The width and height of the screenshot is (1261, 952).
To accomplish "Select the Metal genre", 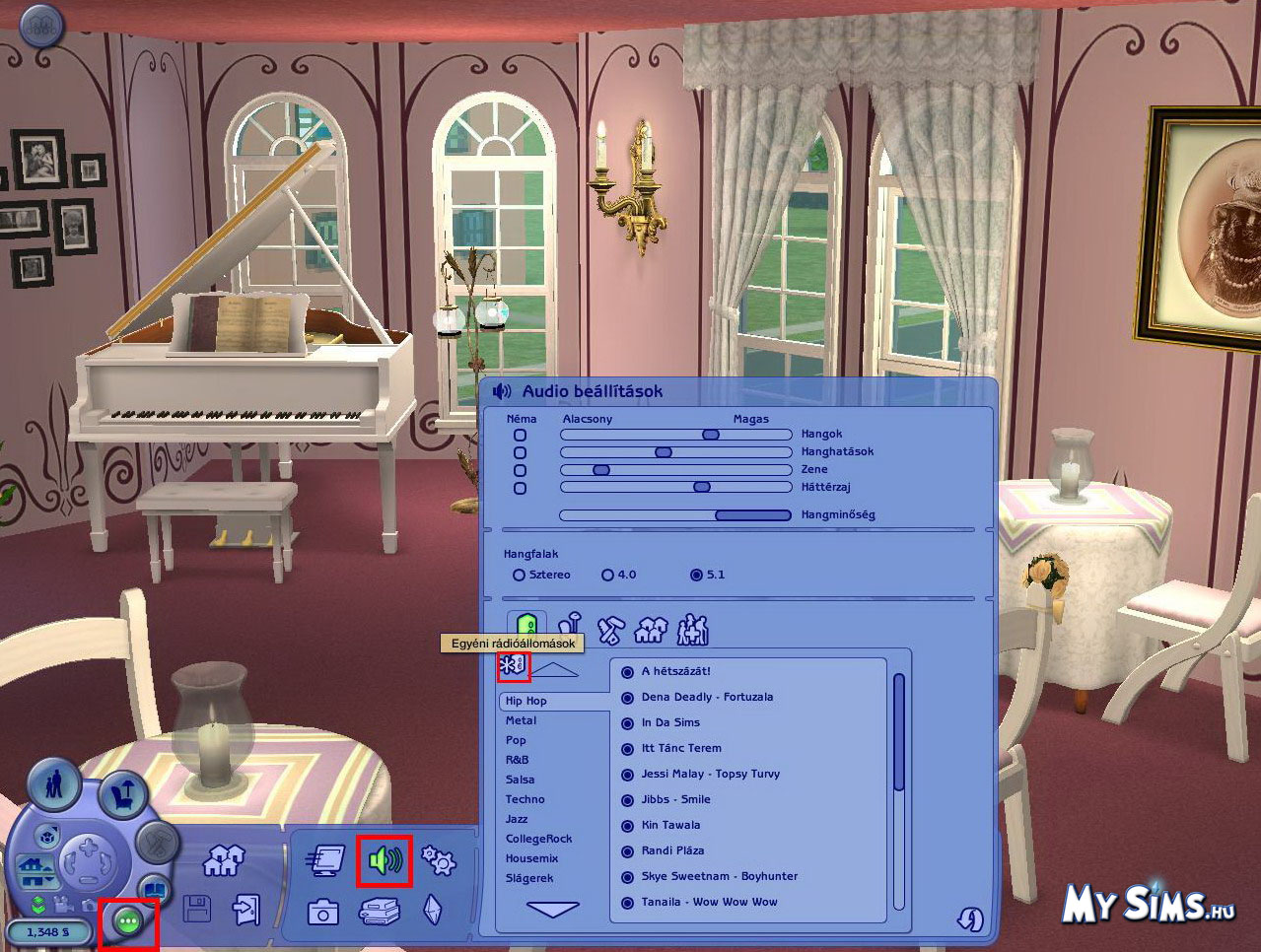I will pos(522,720).
